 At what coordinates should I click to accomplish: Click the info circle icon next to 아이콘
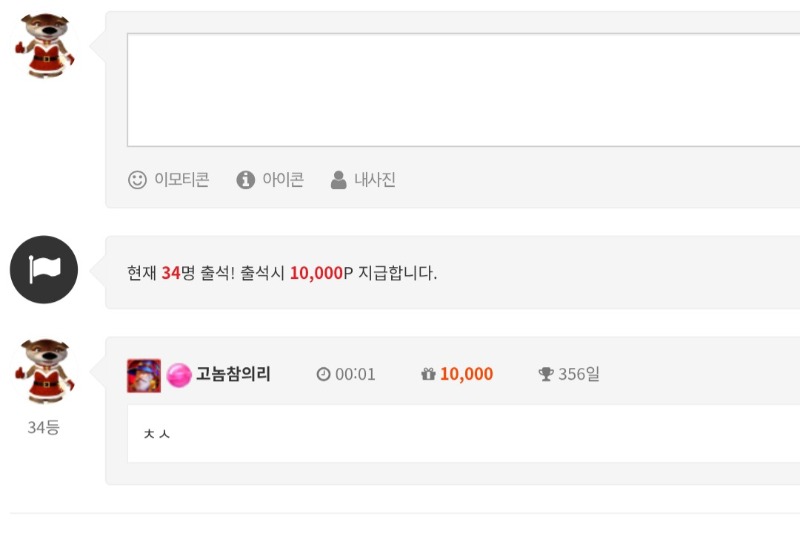[245, 180]
